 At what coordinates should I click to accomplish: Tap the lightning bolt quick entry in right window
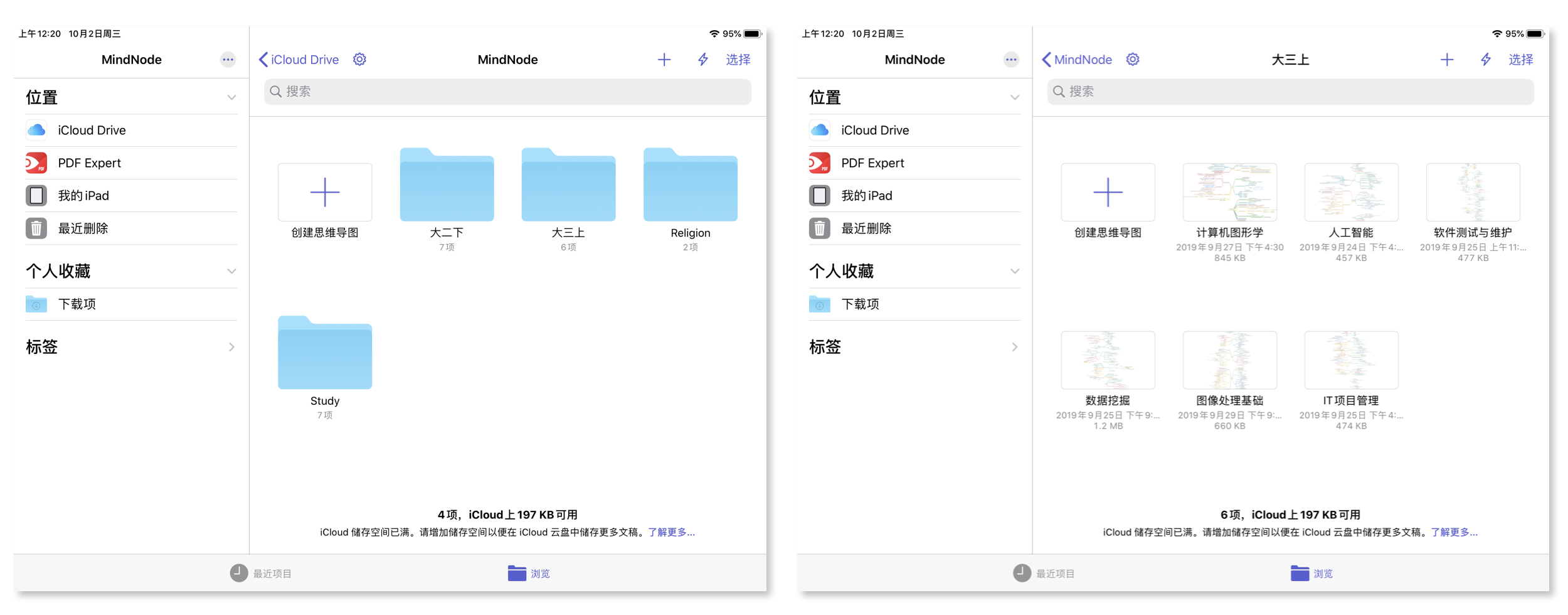[x=1486, y=60]
